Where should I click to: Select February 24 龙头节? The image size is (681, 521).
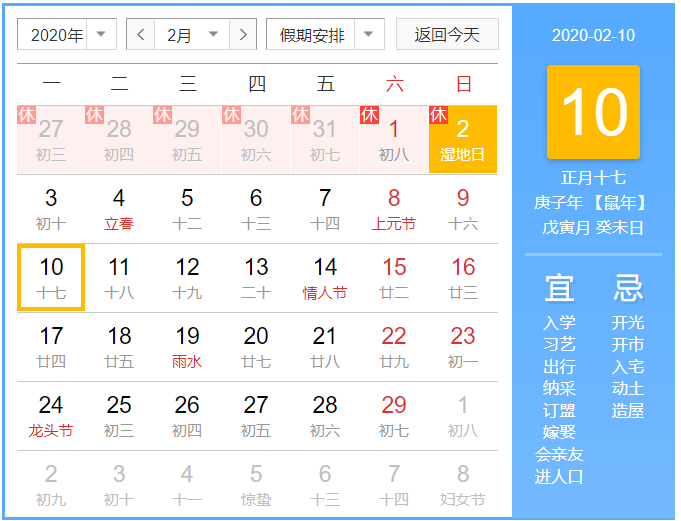click(x=51, y=416)
